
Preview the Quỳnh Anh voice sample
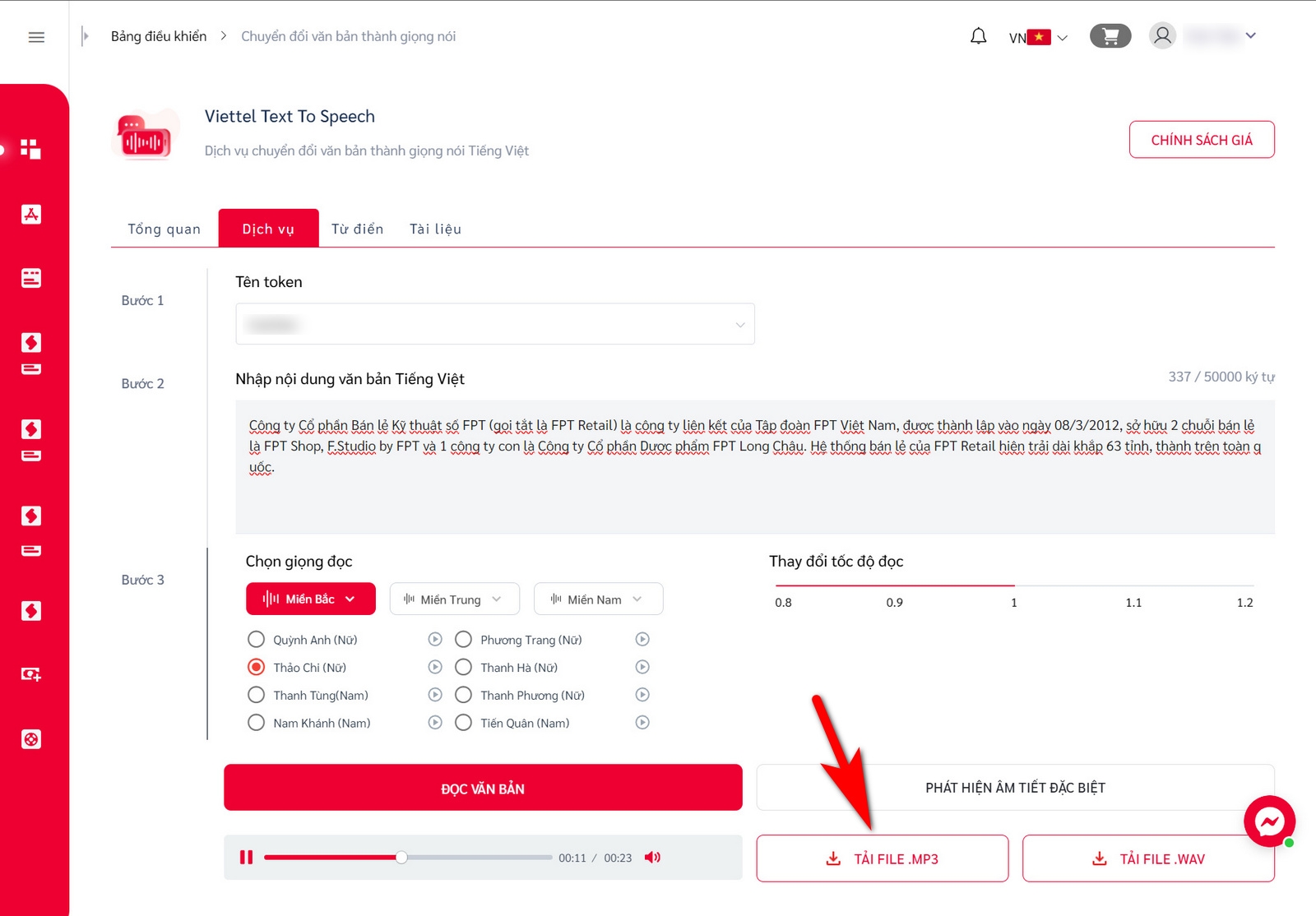(435, 640)
